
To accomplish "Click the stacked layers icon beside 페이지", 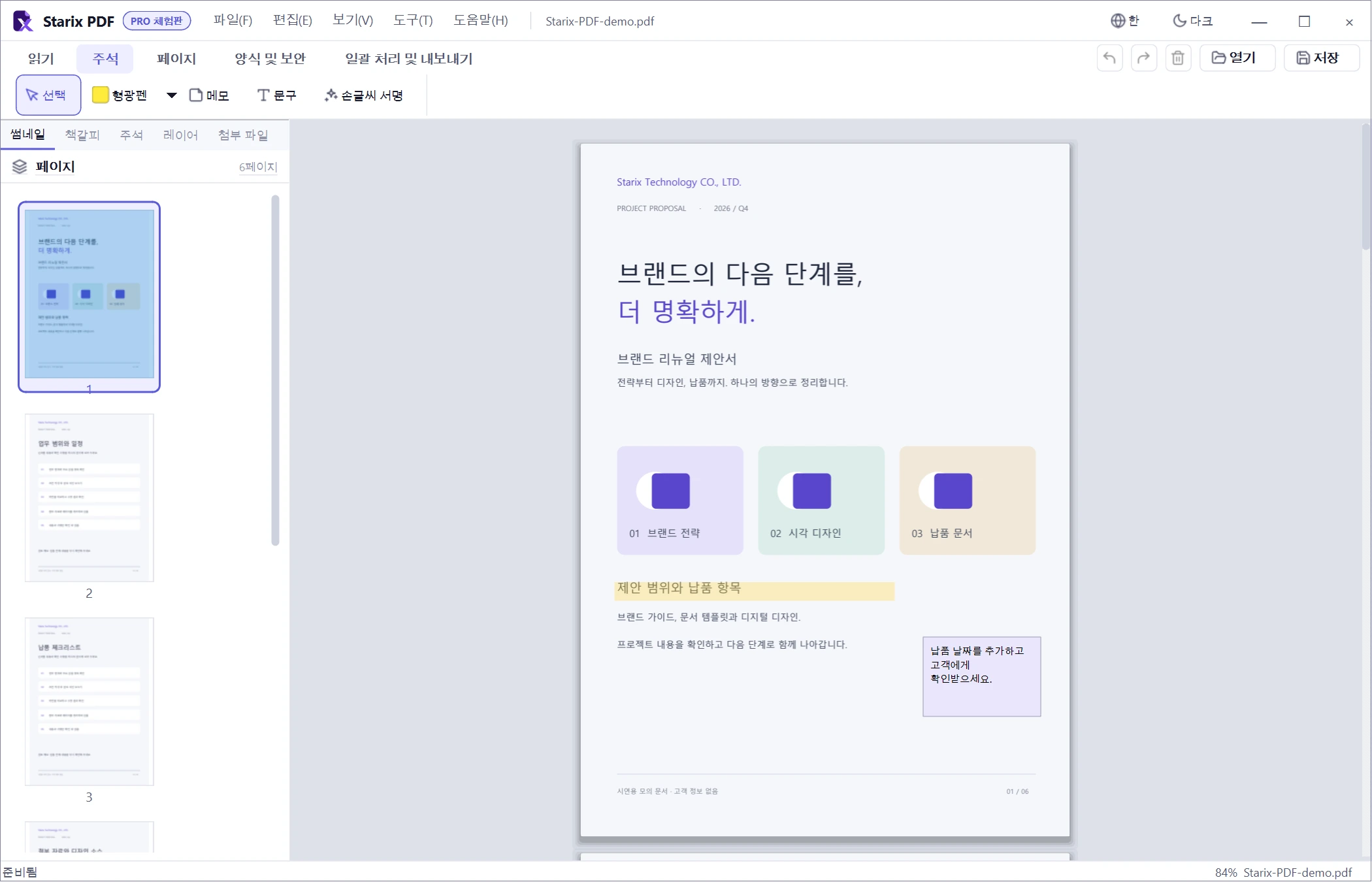I will coord(20,167).
